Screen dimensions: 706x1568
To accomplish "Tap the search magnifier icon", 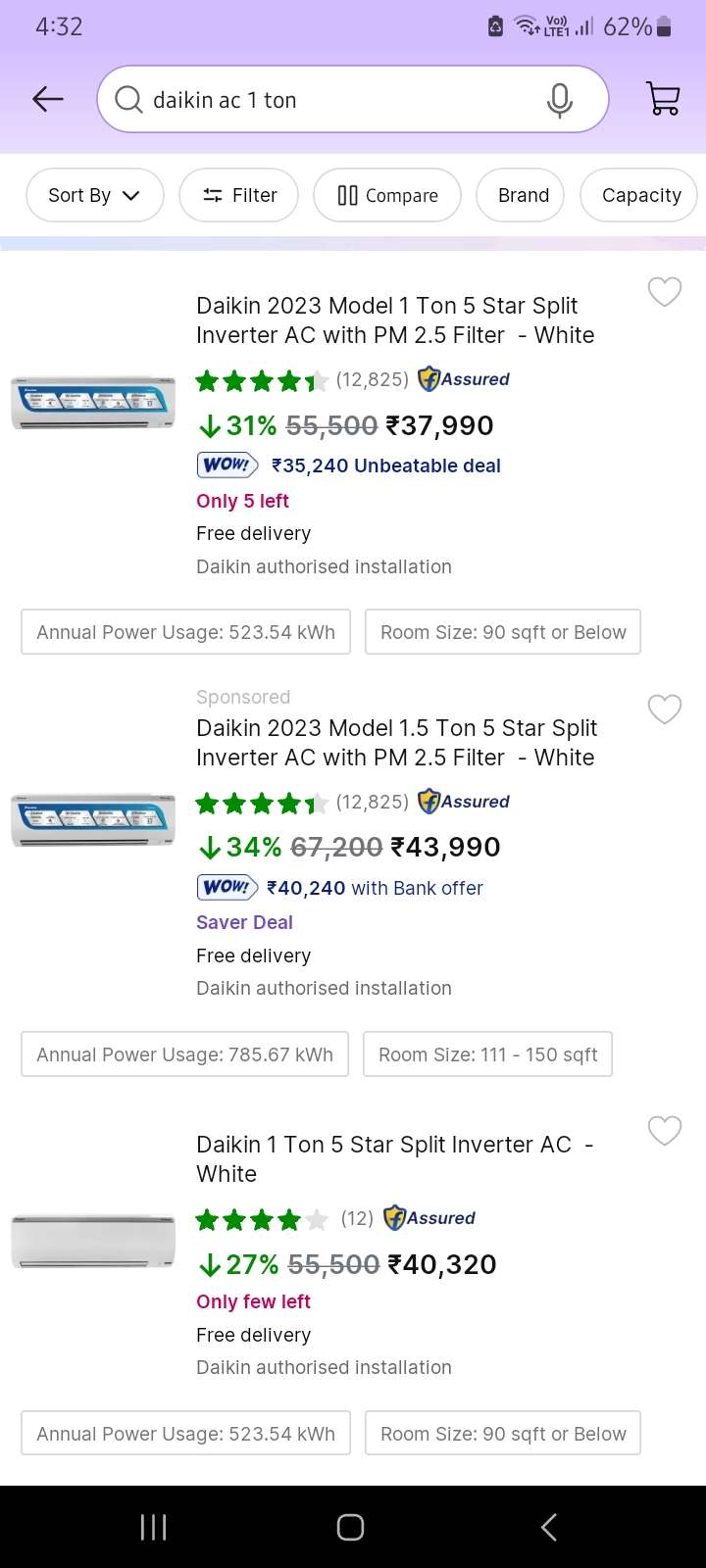I will [128, 99].
